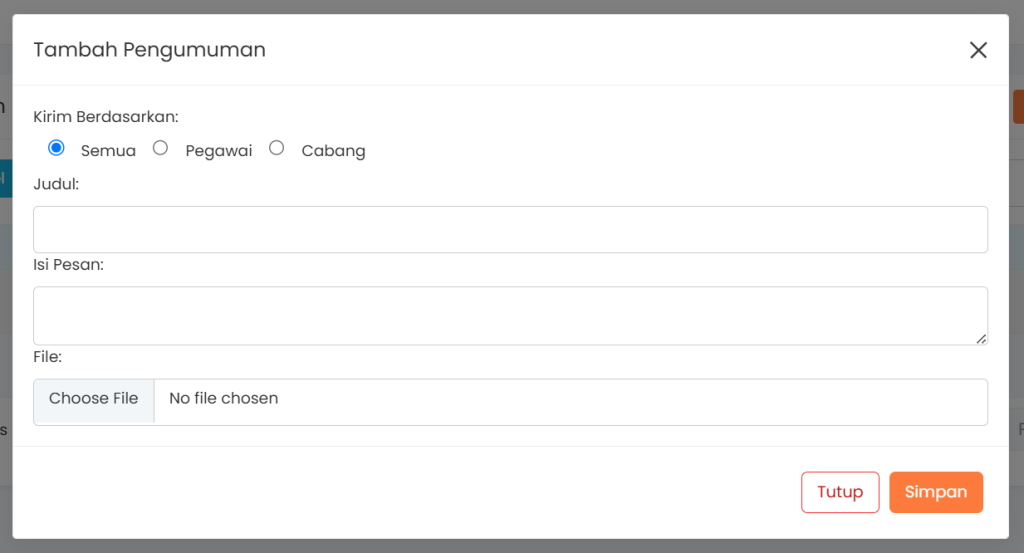Save the announcement with Simpan
The width and height of the screenshot is (1024, 553).
tap(936, 492)
